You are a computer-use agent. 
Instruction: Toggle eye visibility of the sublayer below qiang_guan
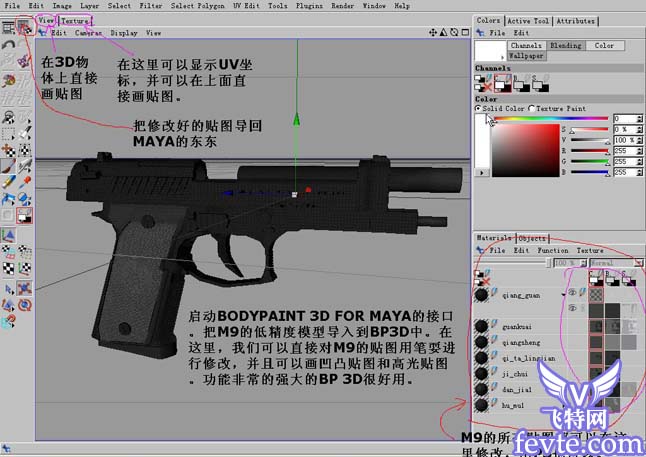point(572,308)
